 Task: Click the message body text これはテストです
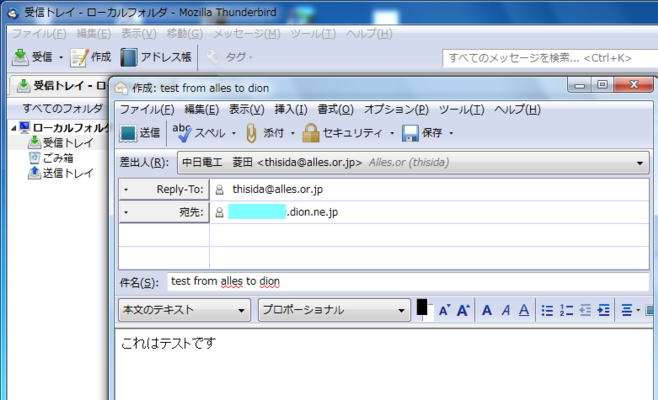(168, 343)
